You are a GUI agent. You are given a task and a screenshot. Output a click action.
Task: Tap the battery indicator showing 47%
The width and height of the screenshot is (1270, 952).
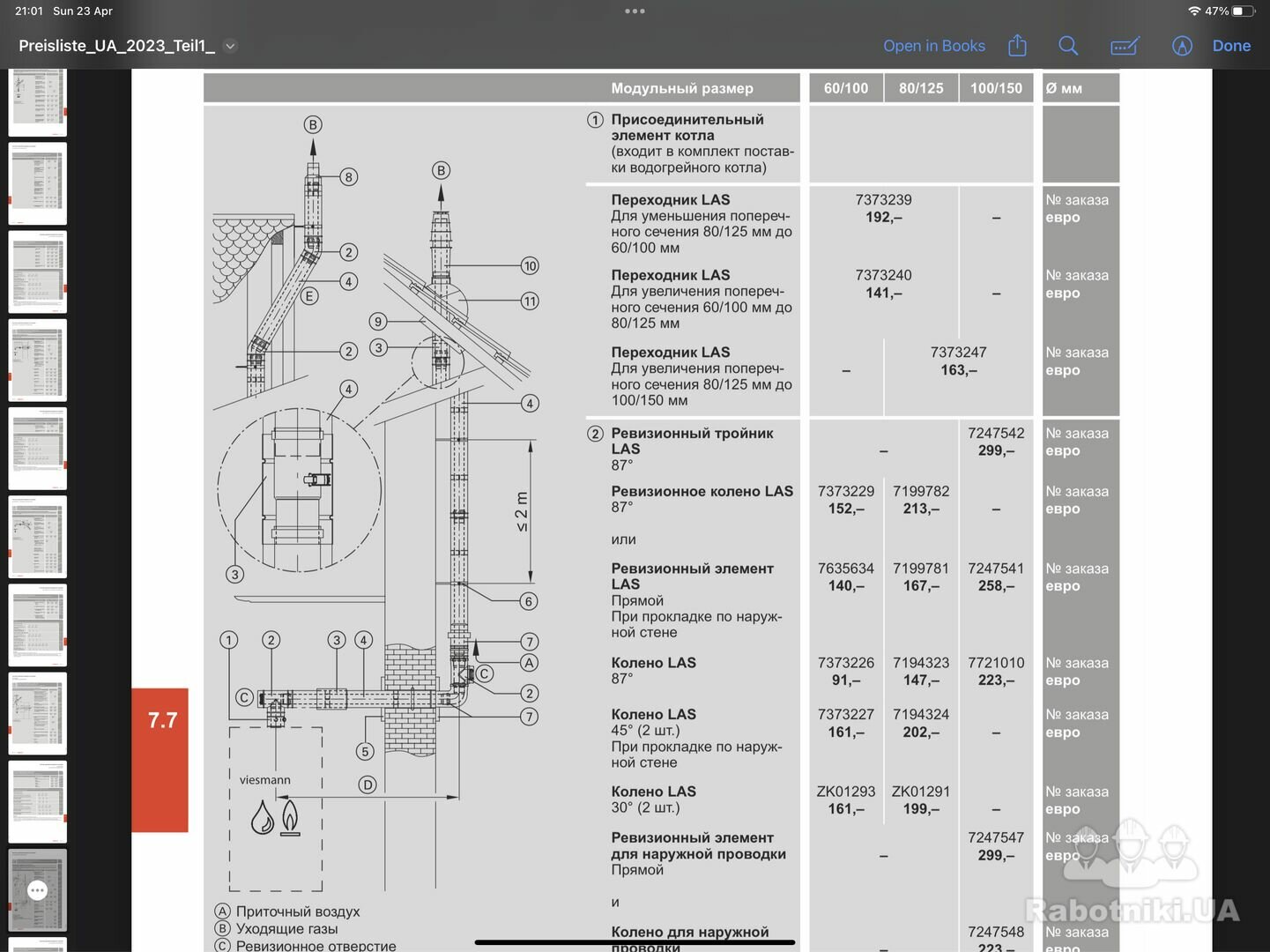tap(1230, 11)
